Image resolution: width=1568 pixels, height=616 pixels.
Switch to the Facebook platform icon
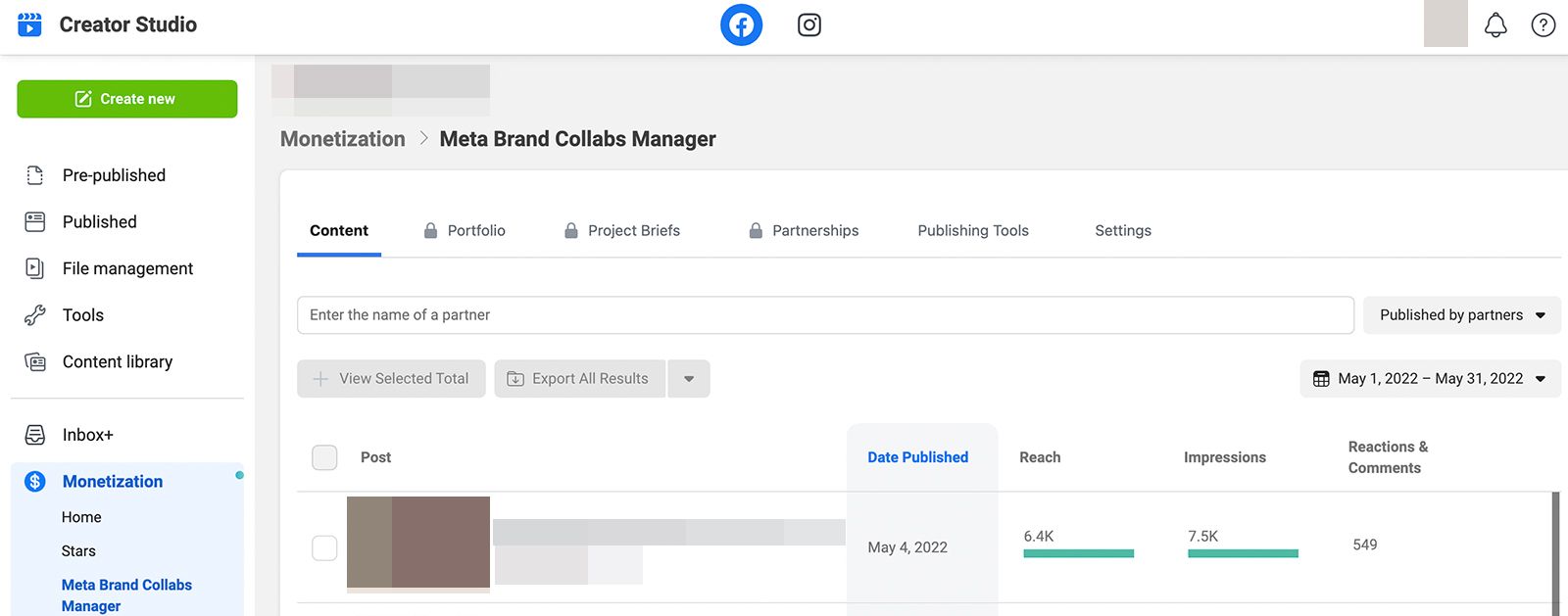742,24
